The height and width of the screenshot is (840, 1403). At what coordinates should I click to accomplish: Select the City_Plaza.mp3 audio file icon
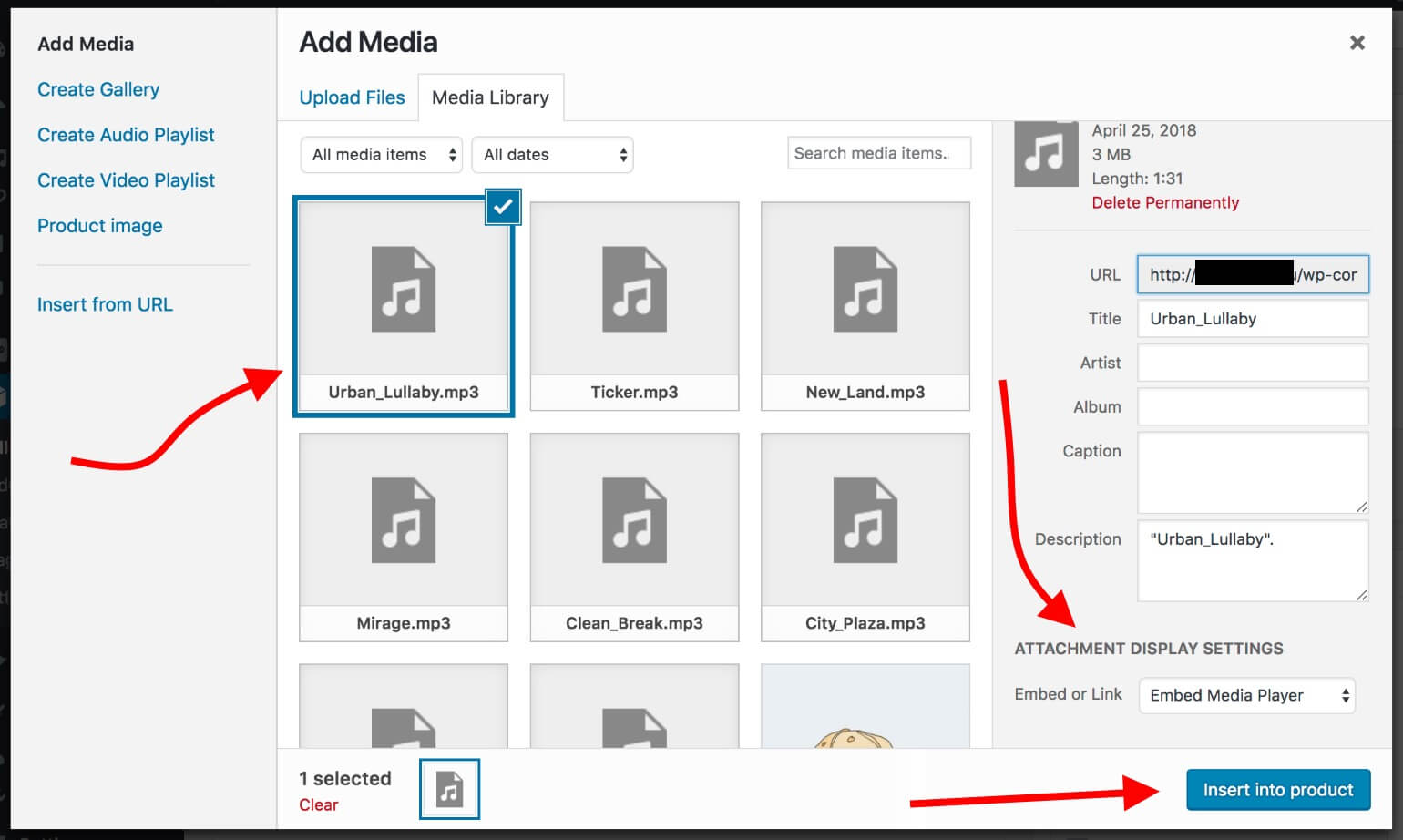point(864,520)
